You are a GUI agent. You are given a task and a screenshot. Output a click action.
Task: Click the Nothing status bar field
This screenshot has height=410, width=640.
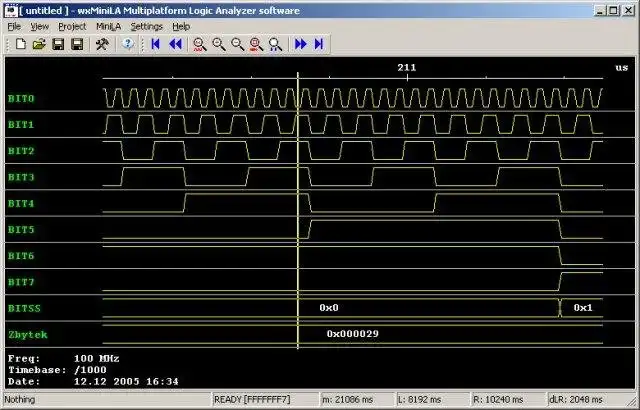tap(108, 399)
